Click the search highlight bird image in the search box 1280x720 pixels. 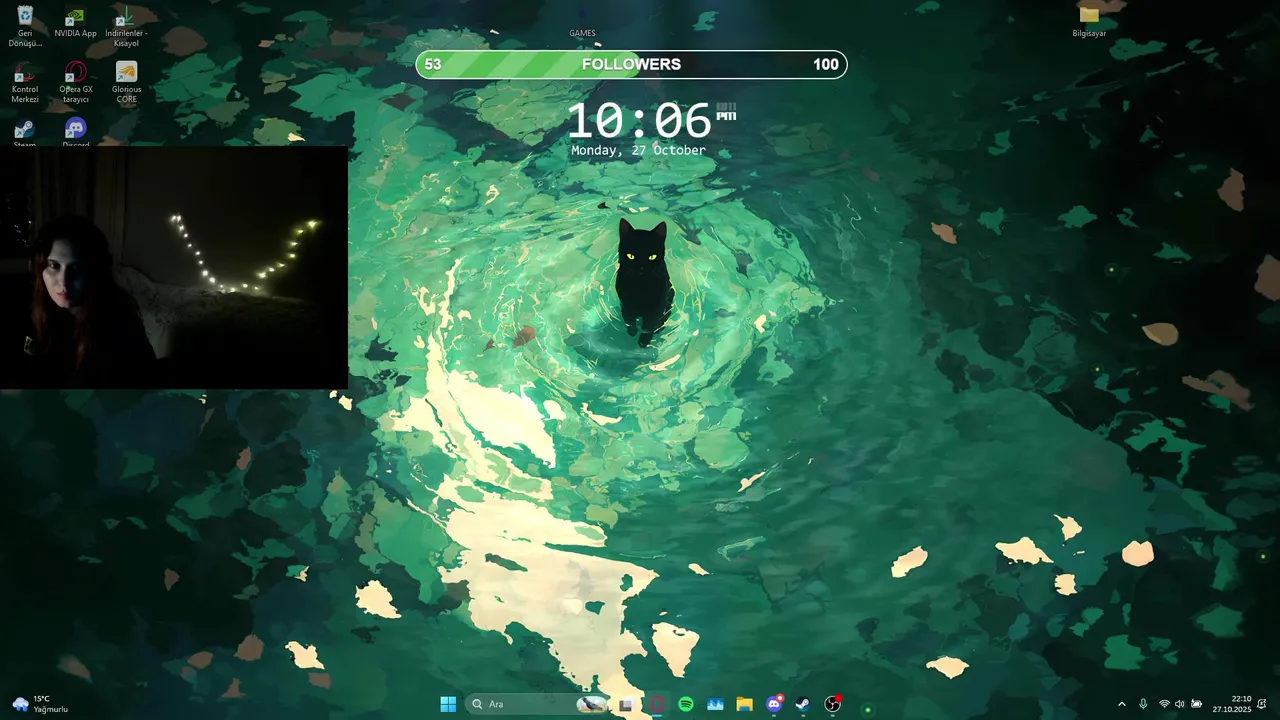(592, 704)
